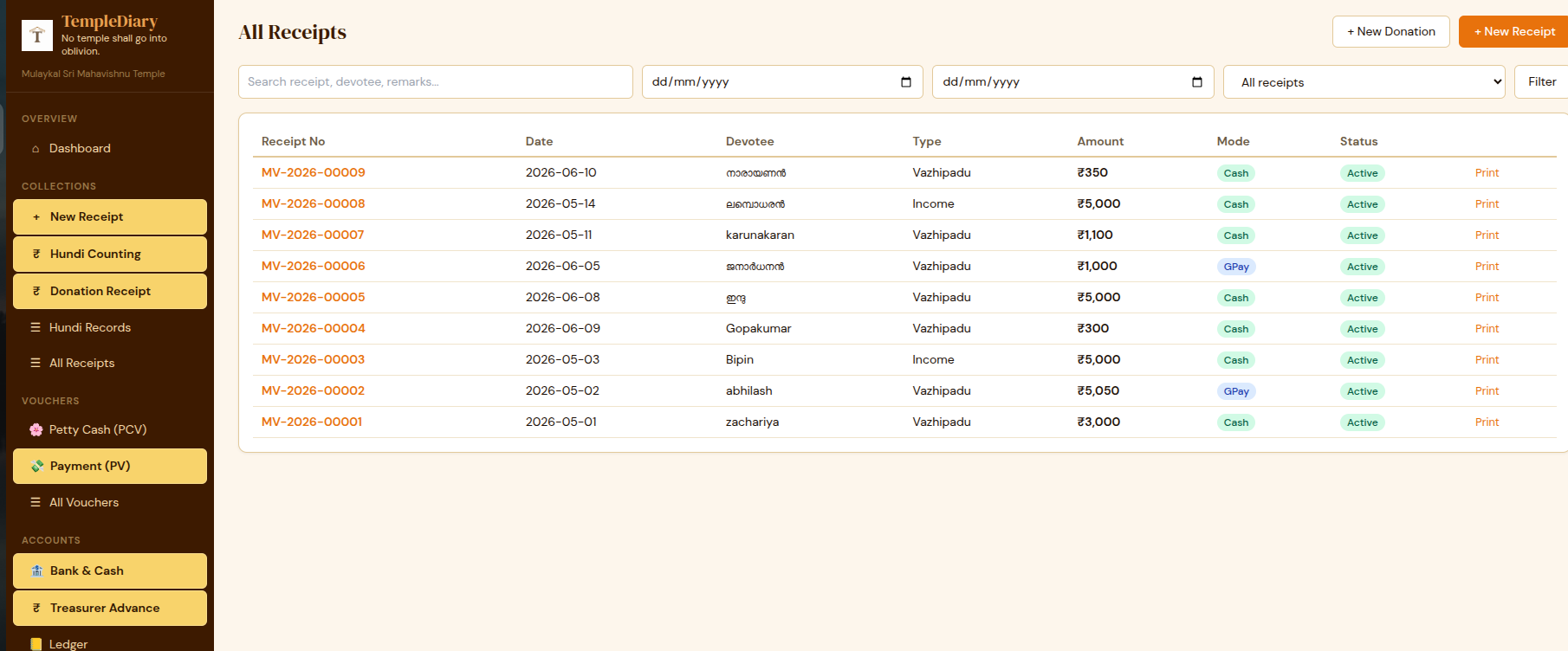
Task: Click the Amount column header
Action: pos(1100,142)
